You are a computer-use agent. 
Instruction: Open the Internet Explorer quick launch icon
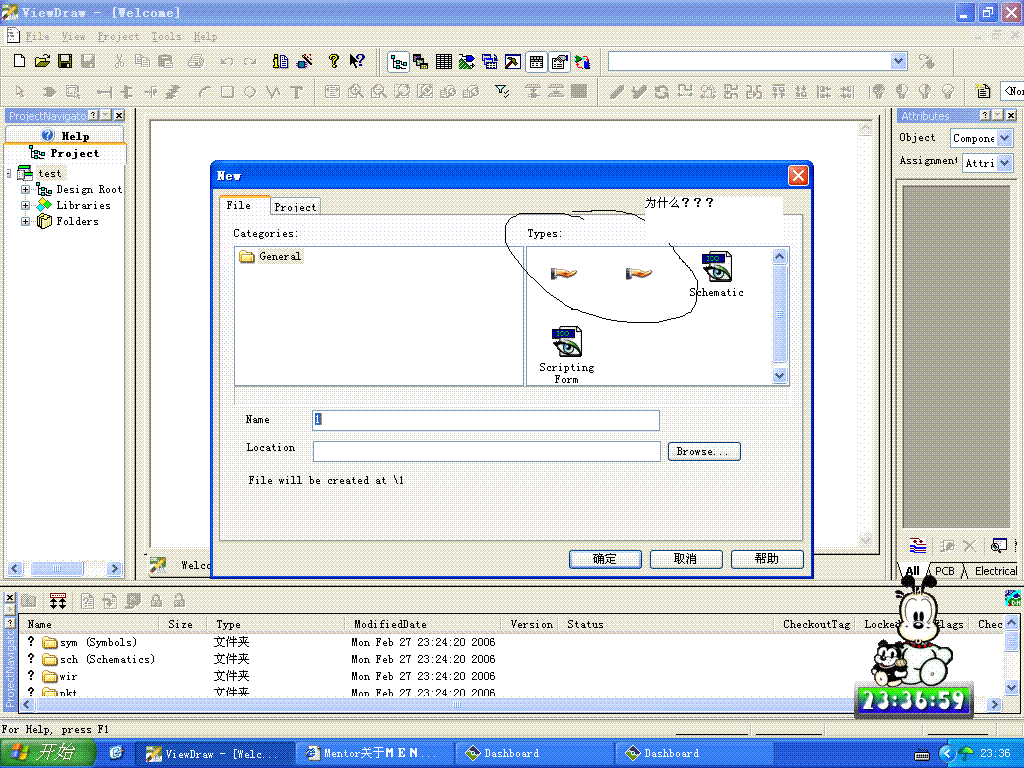tap(116, 753)
